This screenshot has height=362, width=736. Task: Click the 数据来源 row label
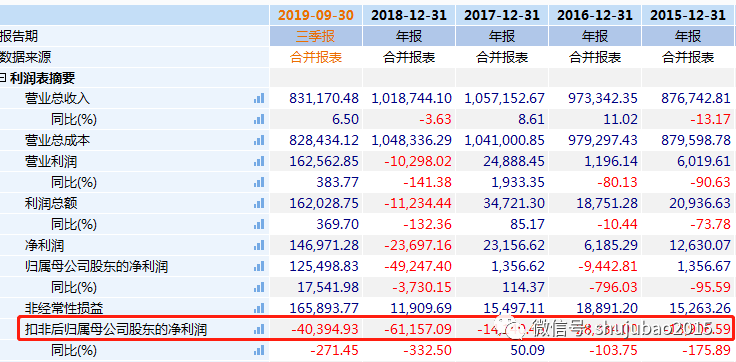point(25,57)
